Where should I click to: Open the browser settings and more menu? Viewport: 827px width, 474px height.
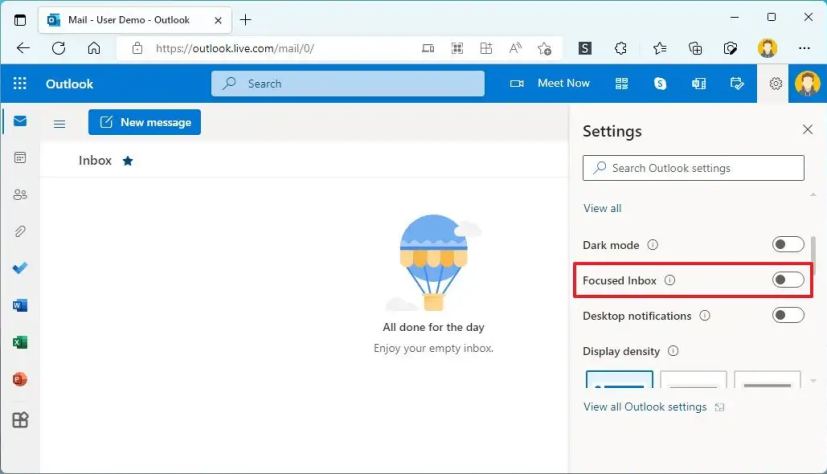coord(804,48)
